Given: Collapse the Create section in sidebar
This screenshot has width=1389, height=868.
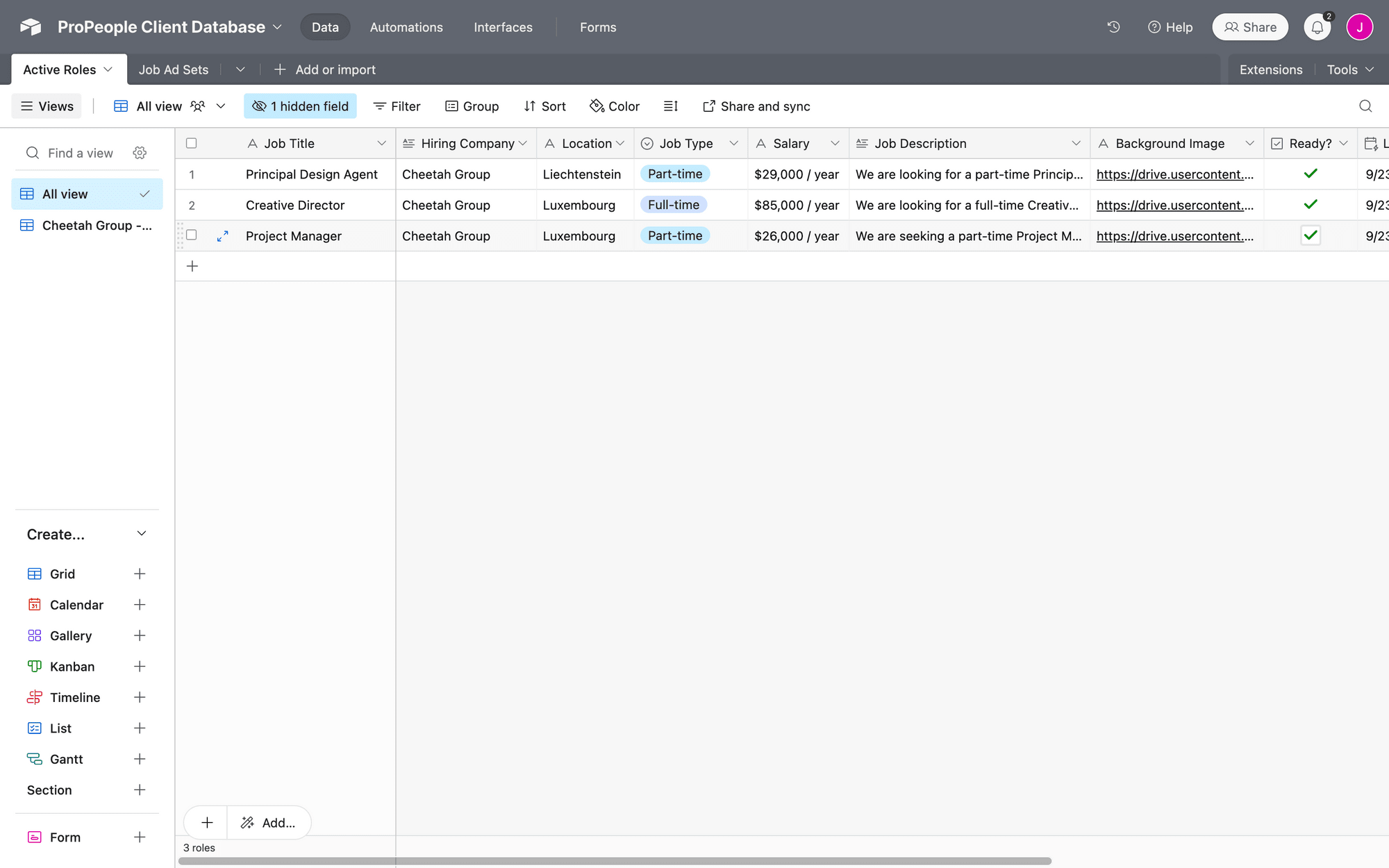Looking at the screenshot, I should 142,533.
